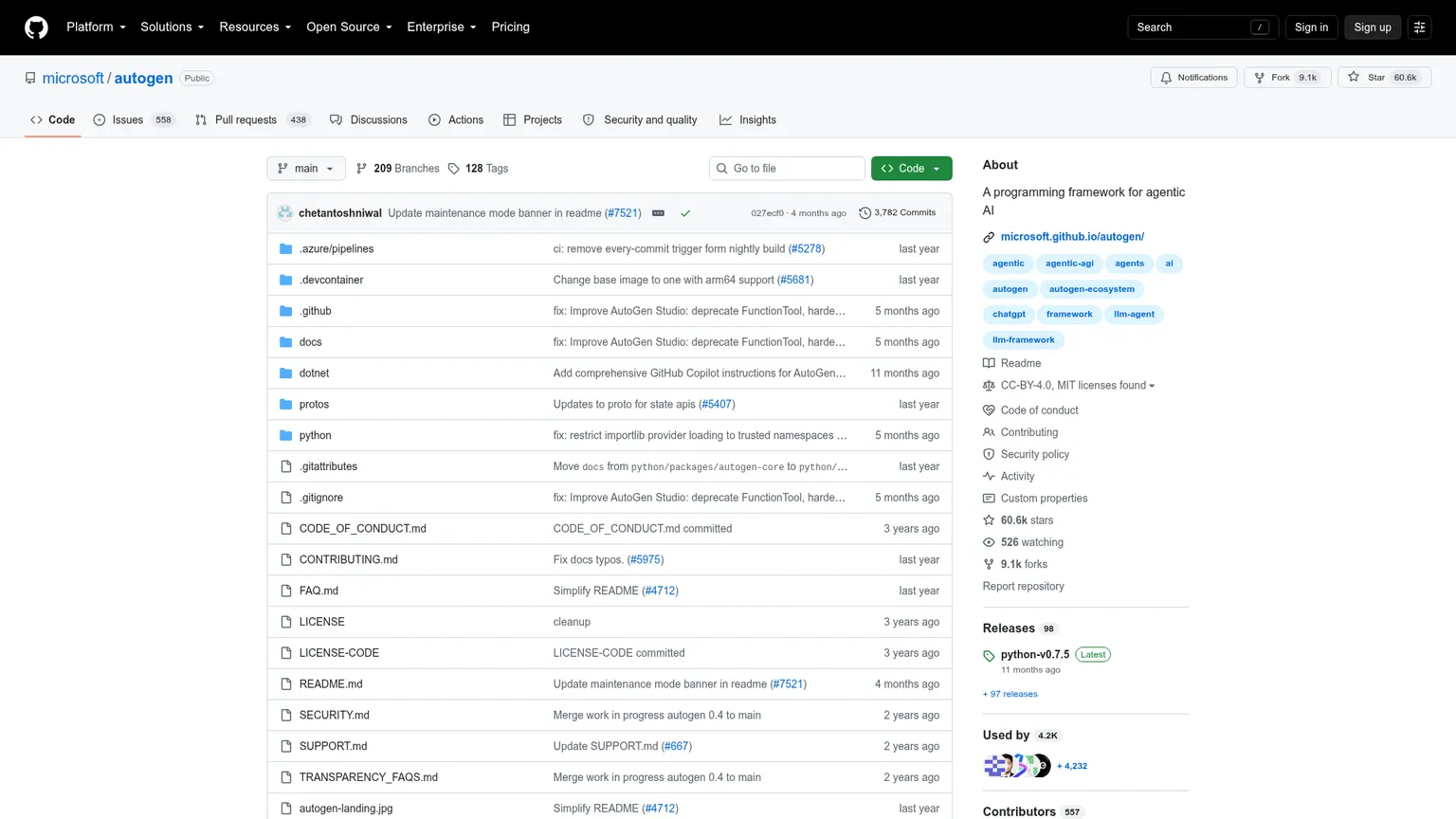Switch to the Issues tab
1456x819 pixels.
pyautogui.click(x=134, y=120)
